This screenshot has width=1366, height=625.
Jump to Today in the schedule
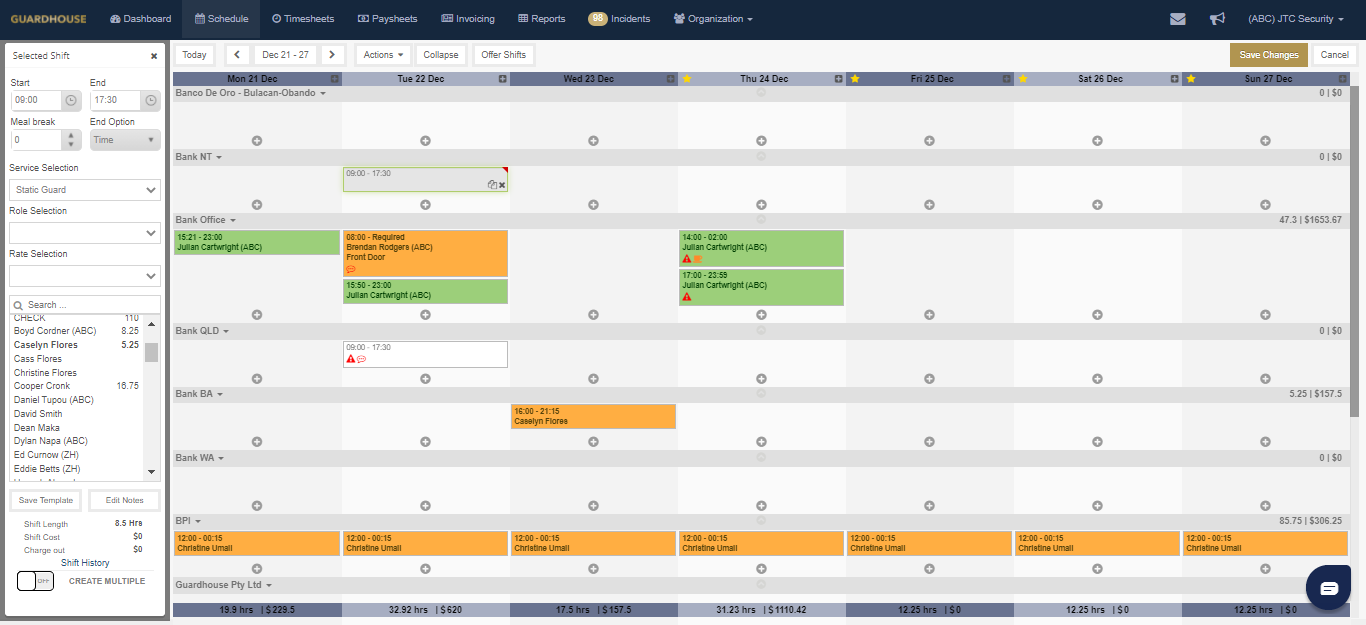click(x=195, y=55)
